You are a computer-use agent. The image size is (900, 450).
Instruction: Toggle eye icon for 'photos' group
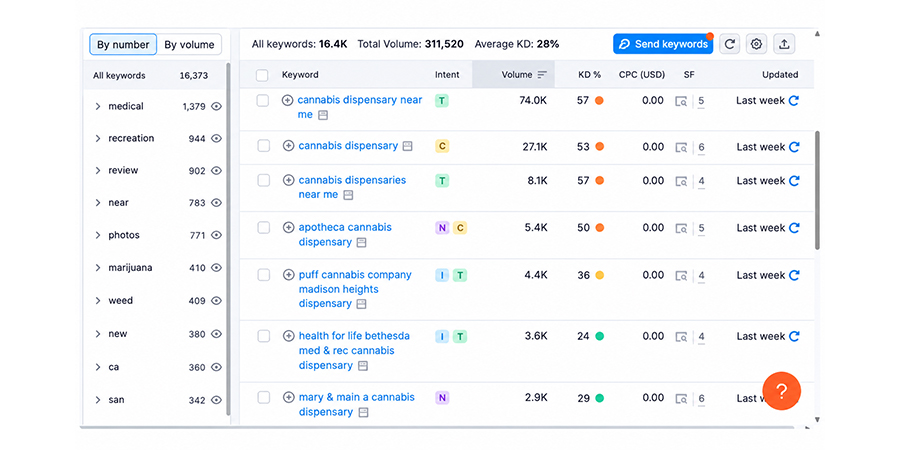tap(216, 235)
